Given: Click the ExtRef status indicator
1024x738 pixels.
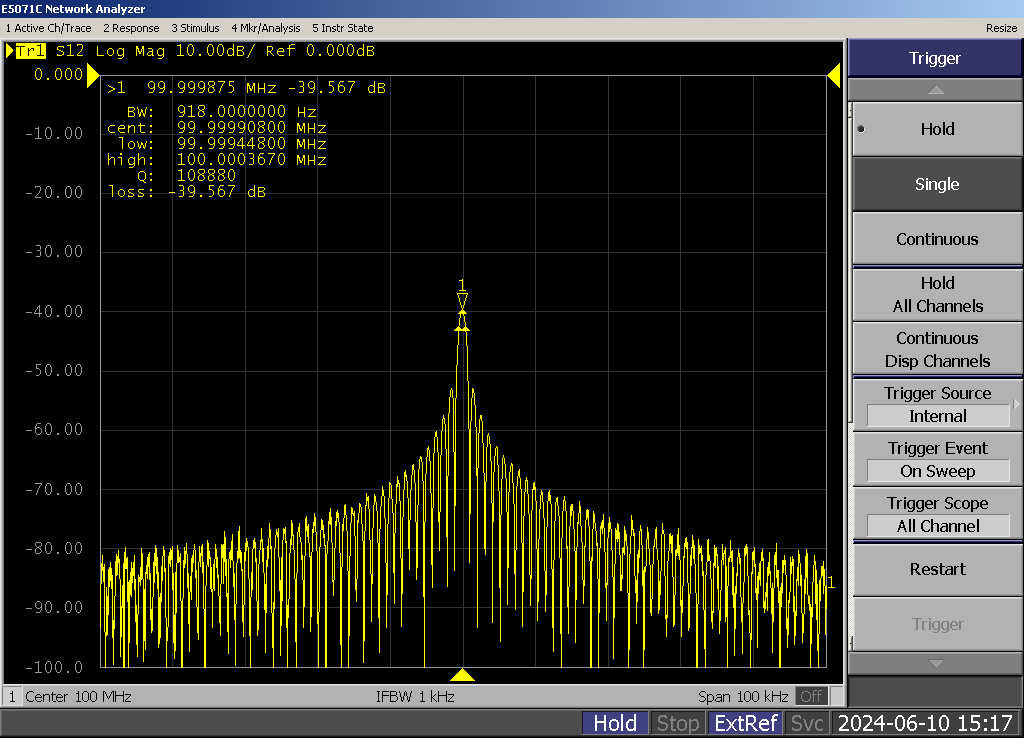Looking at the screenshot, I should (x=745, y=723).
